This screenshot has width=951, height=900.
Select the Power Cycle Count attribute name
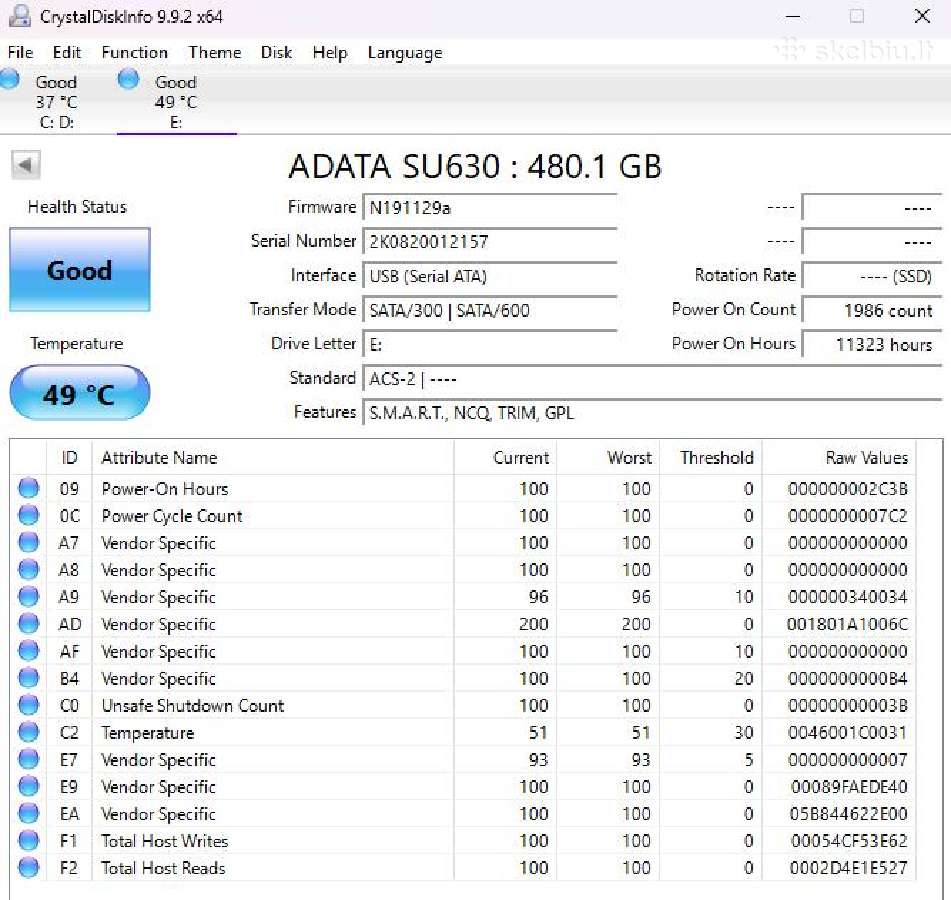coord(172,516)
